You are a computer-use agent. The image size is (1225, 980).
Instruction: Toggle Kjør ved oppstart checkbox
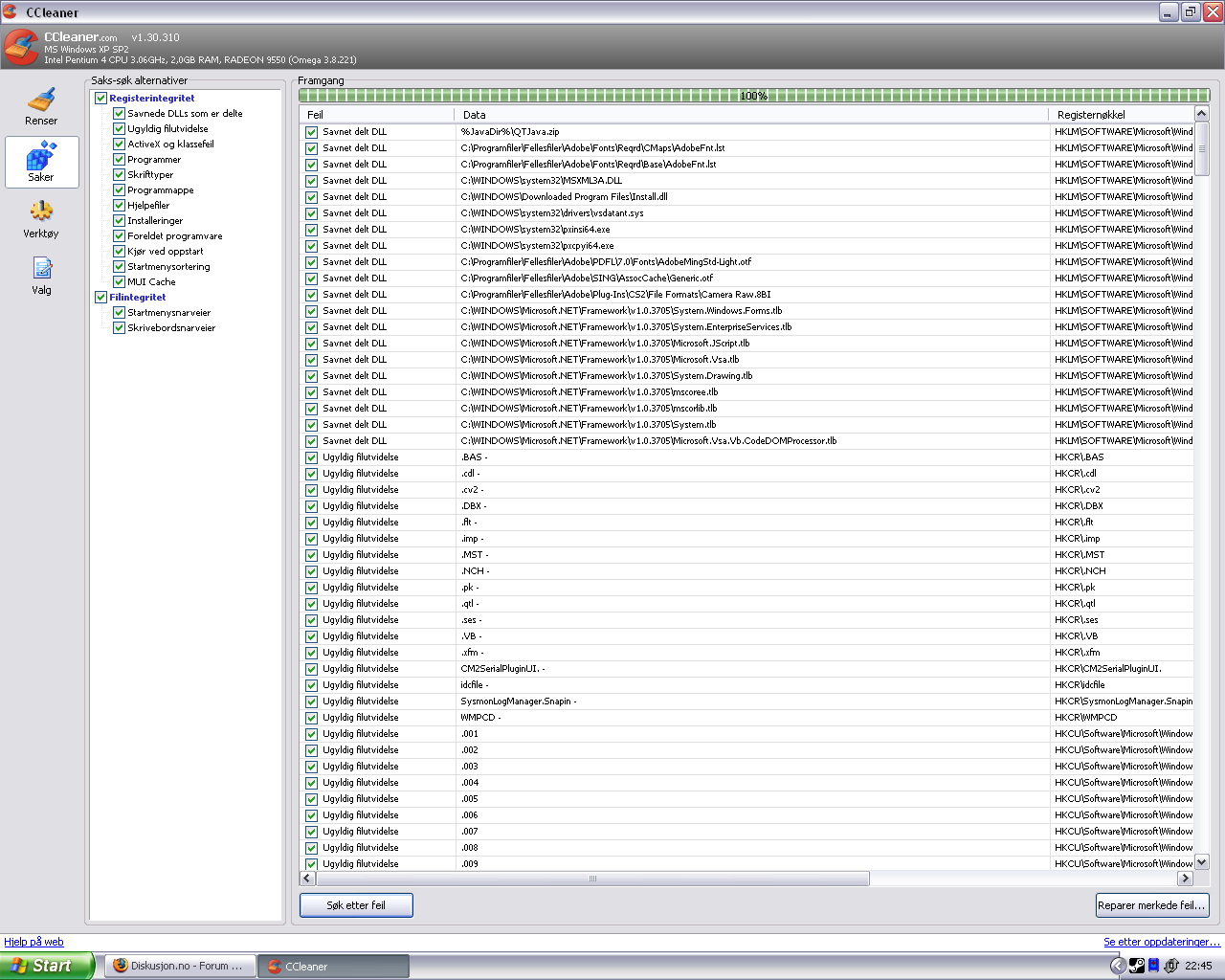tap(119, 251)
